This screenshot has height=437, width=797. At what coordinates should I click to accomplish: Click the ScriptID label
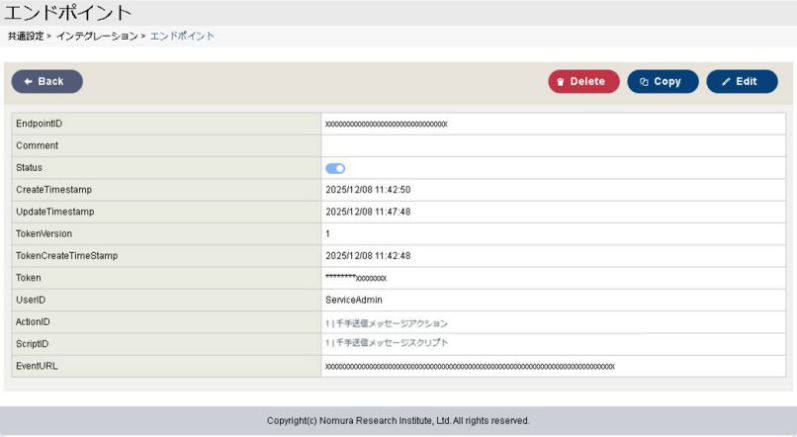click(x=32, y=344)
